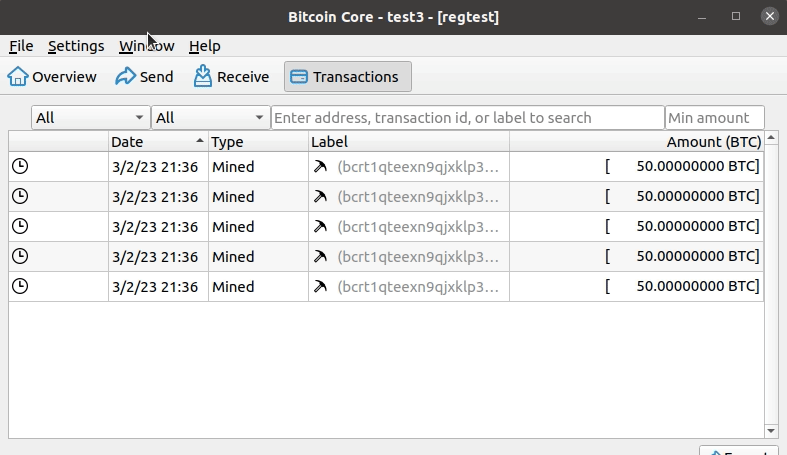This screenshot has height=455, width=787.
Task: Click the Receive inbox icon
Action: [x=203, y=76]
